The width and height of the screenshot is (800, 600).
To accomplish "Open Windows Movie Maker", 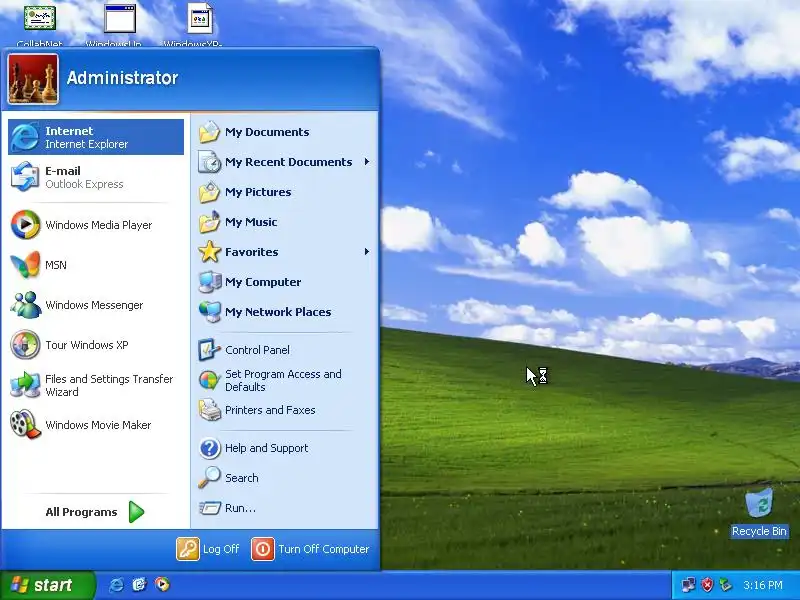I will coord(96,425).
